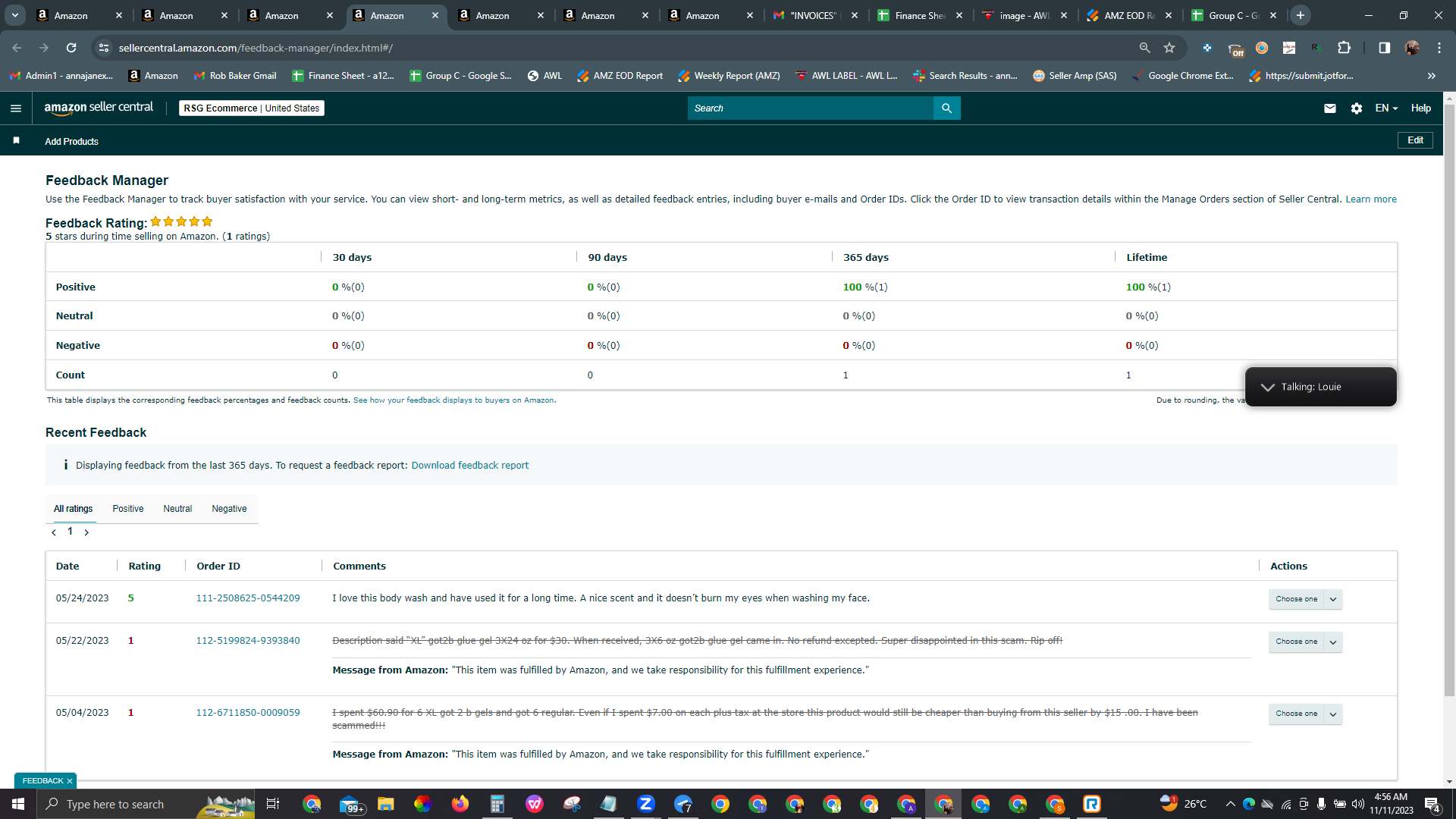This screenshot has width=1456, height=819.
Task: Click RSG Ecommerce United States account switcher
Action: 252,108
